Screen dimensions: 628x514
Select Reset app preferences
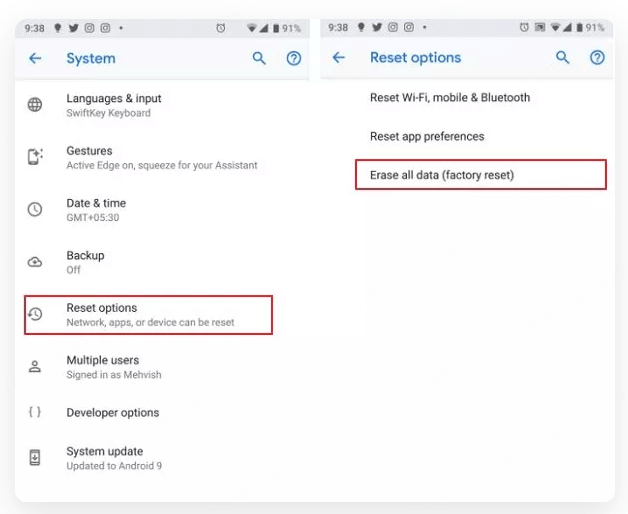click(427, 136)
